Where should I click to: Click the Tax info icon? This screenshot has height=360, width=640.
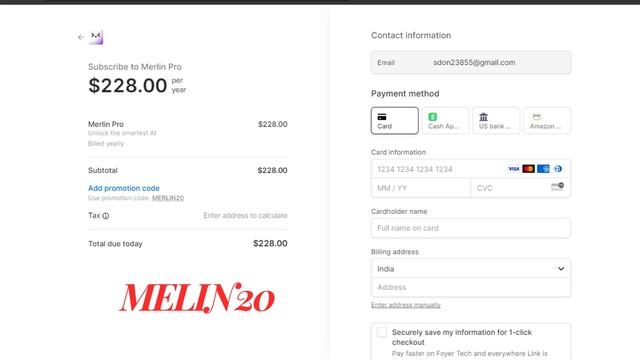pyautogui.click(x=106, y=216)
